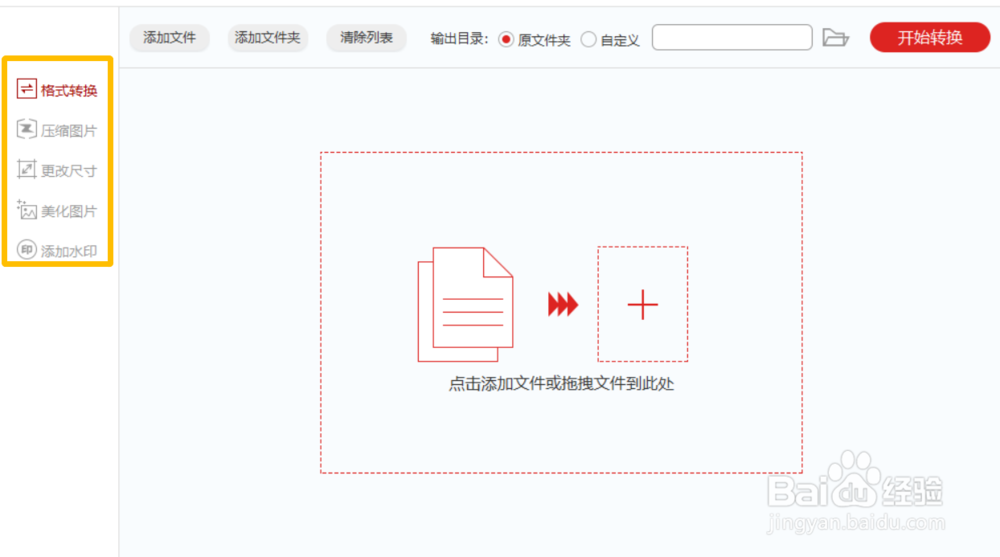The height and width of the screenshot is (557, 1000).
Task: Click the 添加文件夹 button
Action: 267,38
